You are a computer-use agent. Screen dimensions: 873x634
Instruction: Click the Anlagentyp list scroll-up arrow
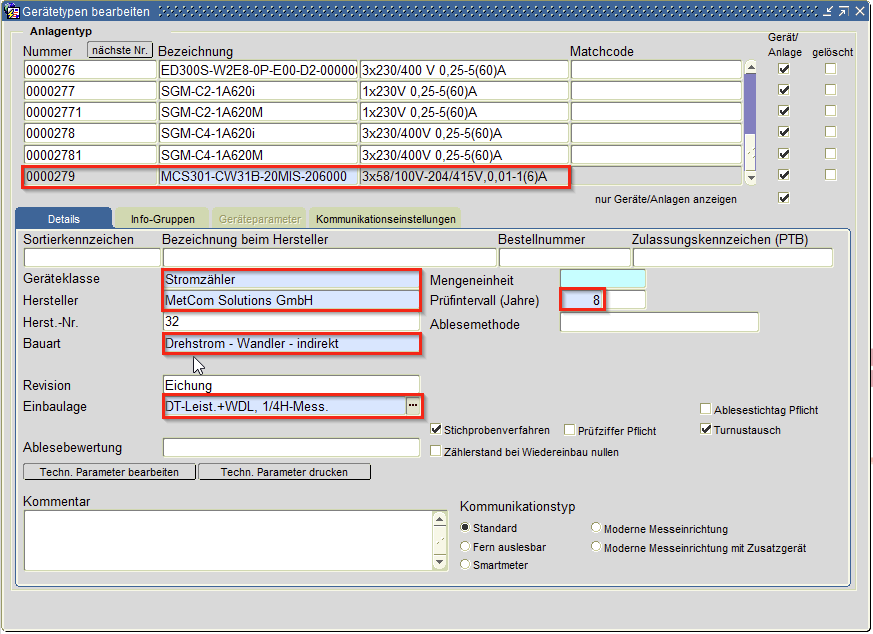point(750,68)
